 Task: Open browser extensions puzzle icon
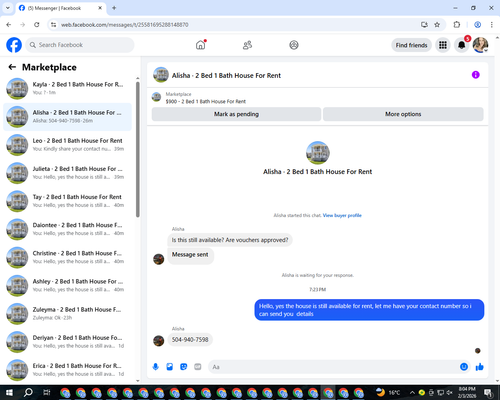[x=457, y=25]
